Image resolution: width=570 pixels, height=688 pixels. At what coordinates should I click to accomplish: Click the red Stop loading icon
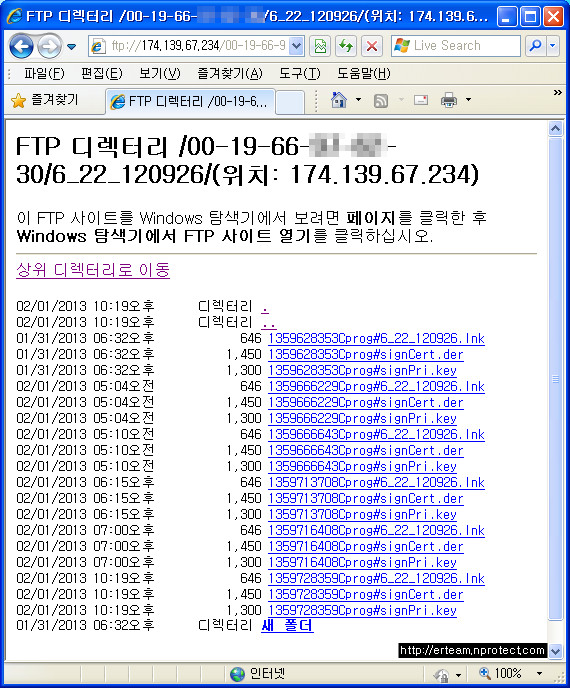pyautogui.click(x=372, y=46)
